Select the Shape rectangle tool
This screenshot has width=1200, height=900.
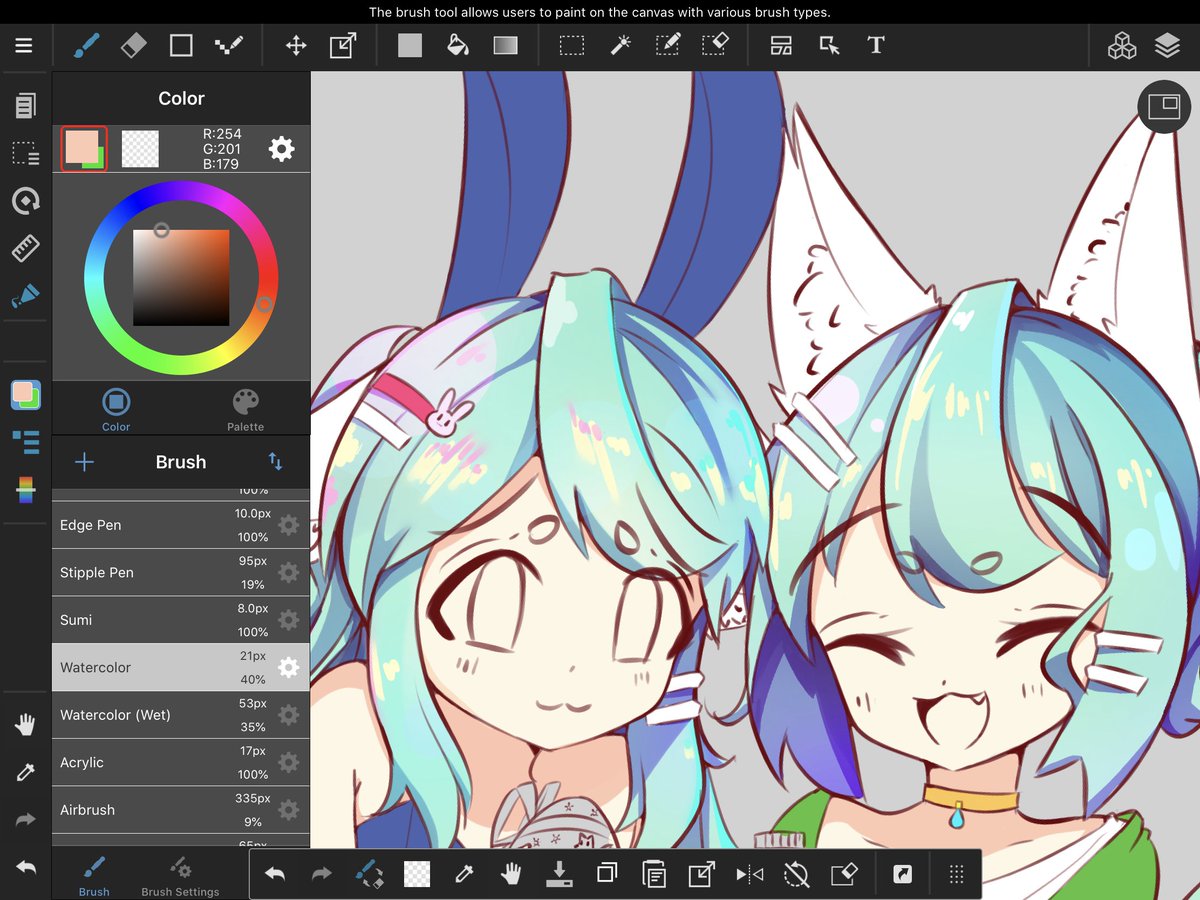(181, 46)
